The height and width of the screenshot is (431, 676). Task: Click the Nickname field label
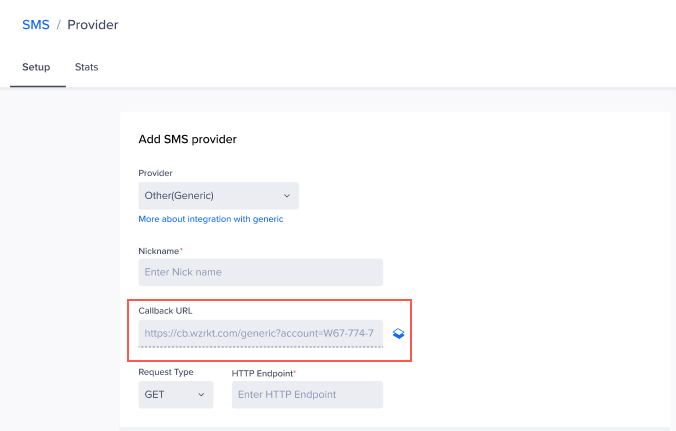pos(160,250)
